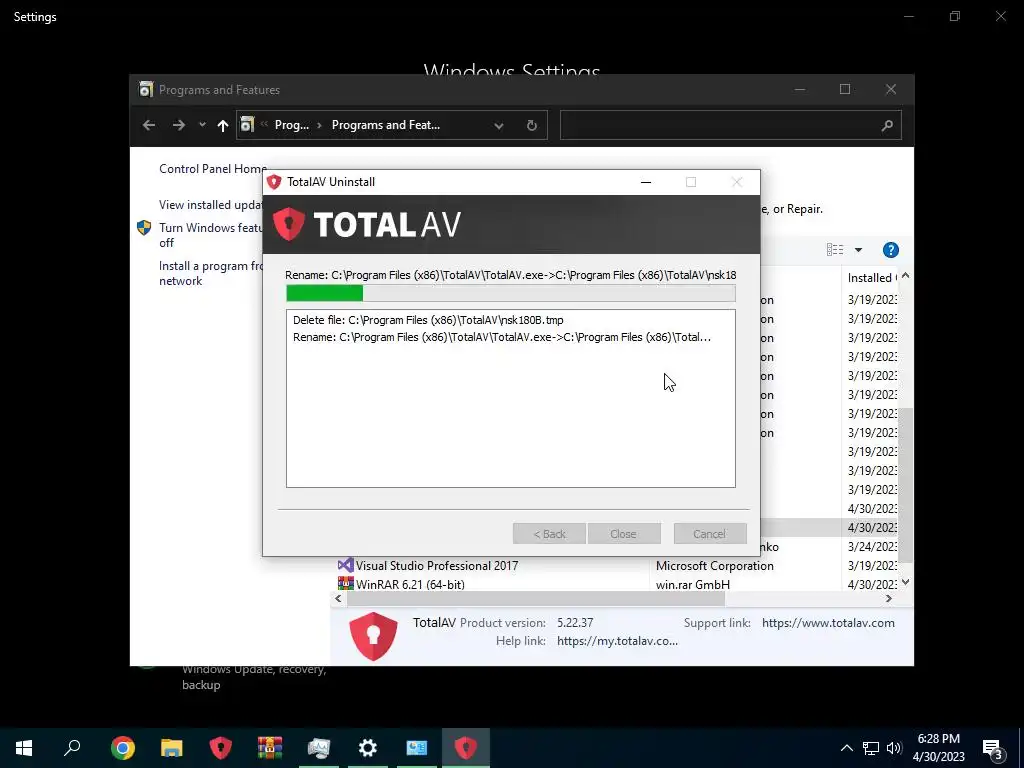The image size is (1024, 768).
Task: Click the vertical scrollbar thumb of the program list
Action: point(905,485)
